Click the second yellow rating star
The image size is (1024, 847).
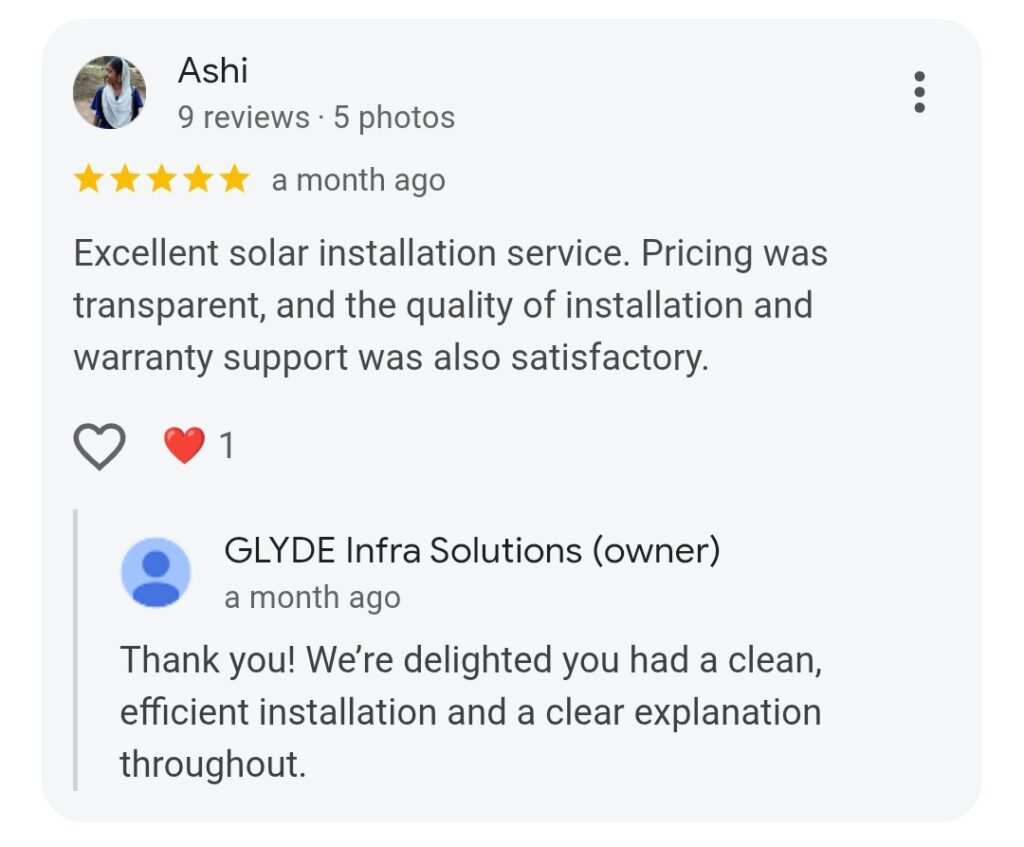pos(125,179)
